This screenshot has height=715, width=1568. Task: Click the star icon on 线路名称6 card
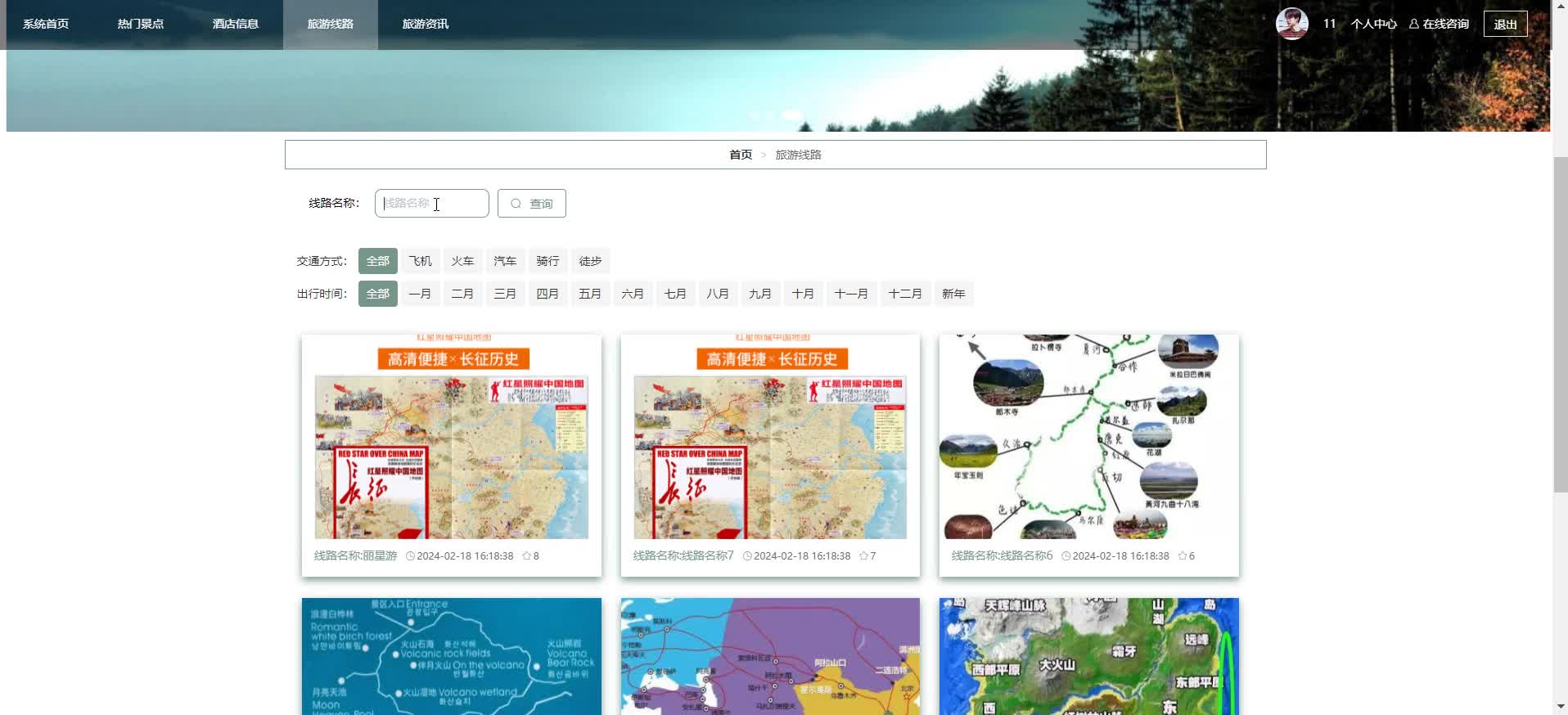pyautogui.click(x=1183, y=556)
